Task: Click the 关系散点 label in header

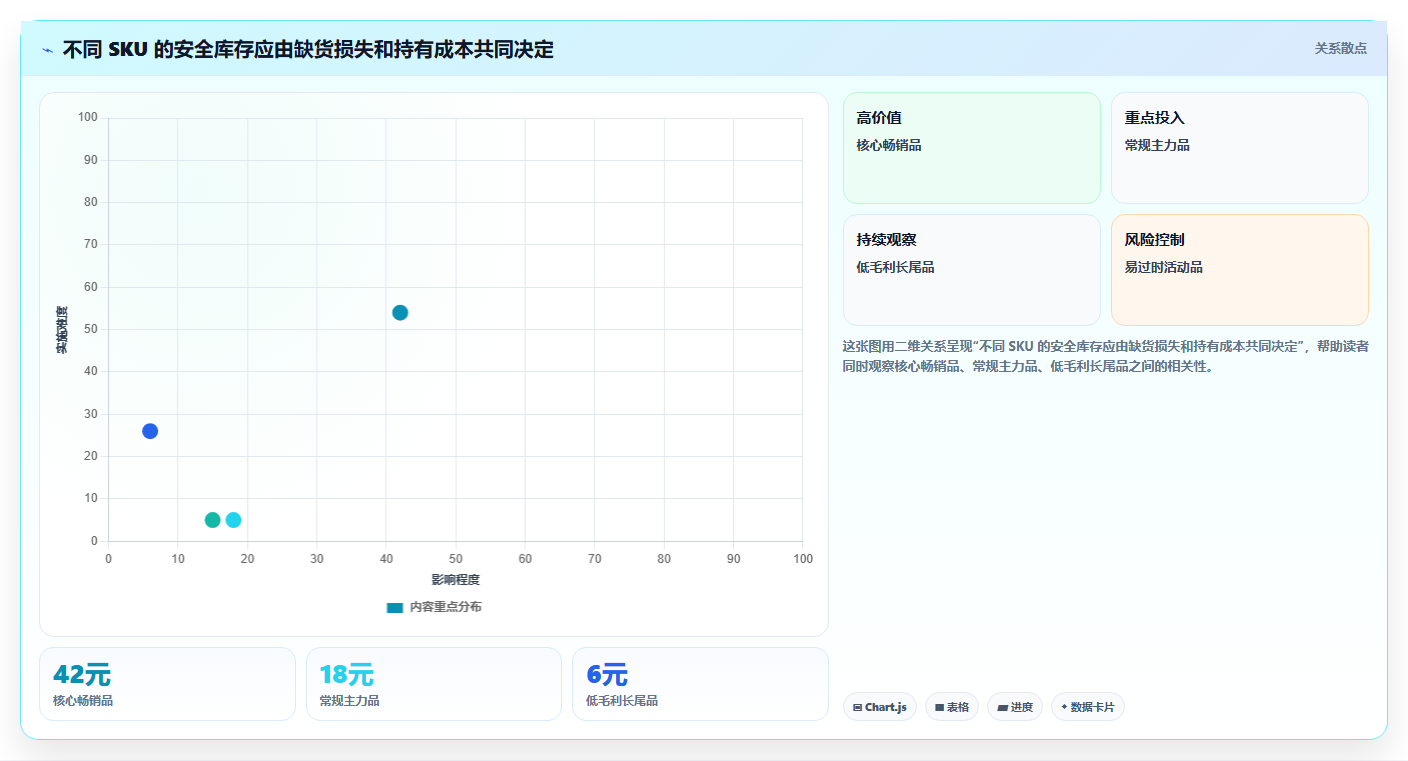Action: [x=1341, y=48]
